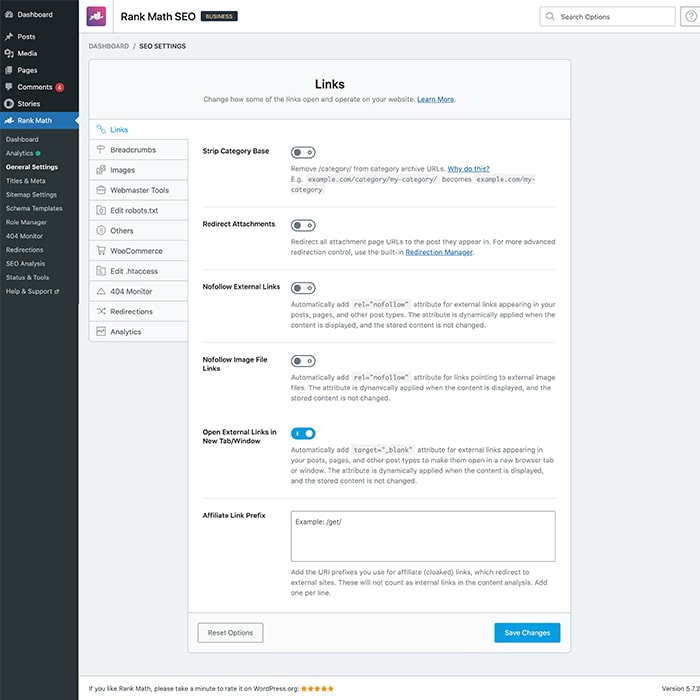Open Role Manager submenu item

pos(26,222)
